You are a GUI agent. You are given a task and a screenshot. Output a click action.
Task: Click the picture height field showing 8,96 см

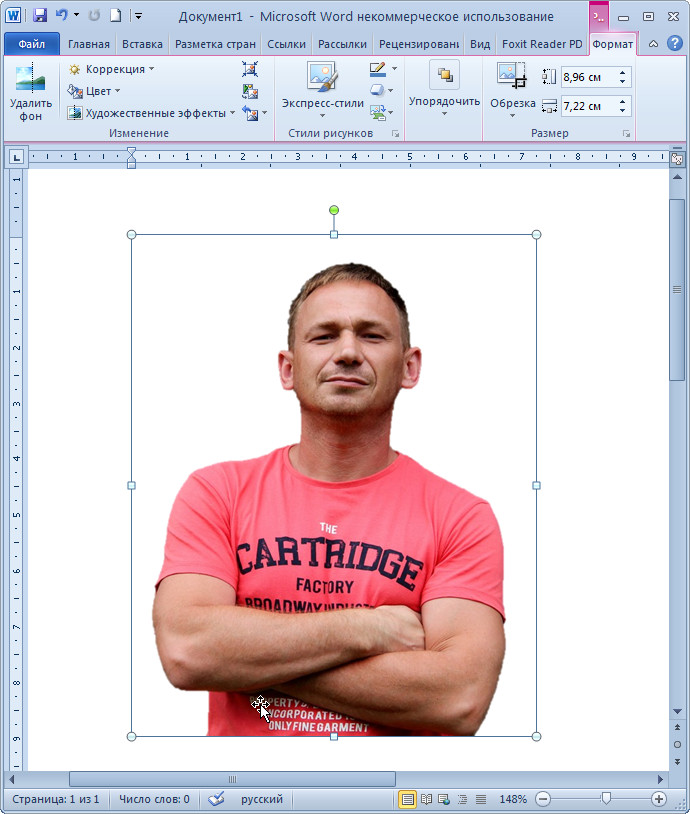[x=588, y=77]
